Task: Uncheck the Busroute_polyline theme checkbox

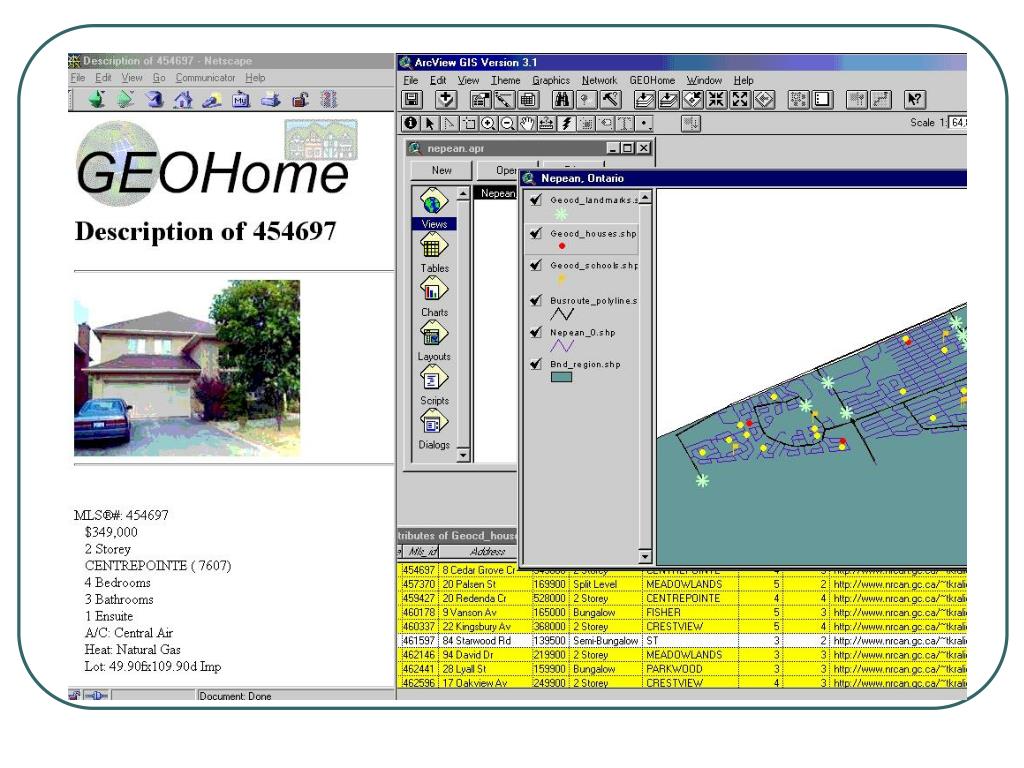Action: coord(536,300)
